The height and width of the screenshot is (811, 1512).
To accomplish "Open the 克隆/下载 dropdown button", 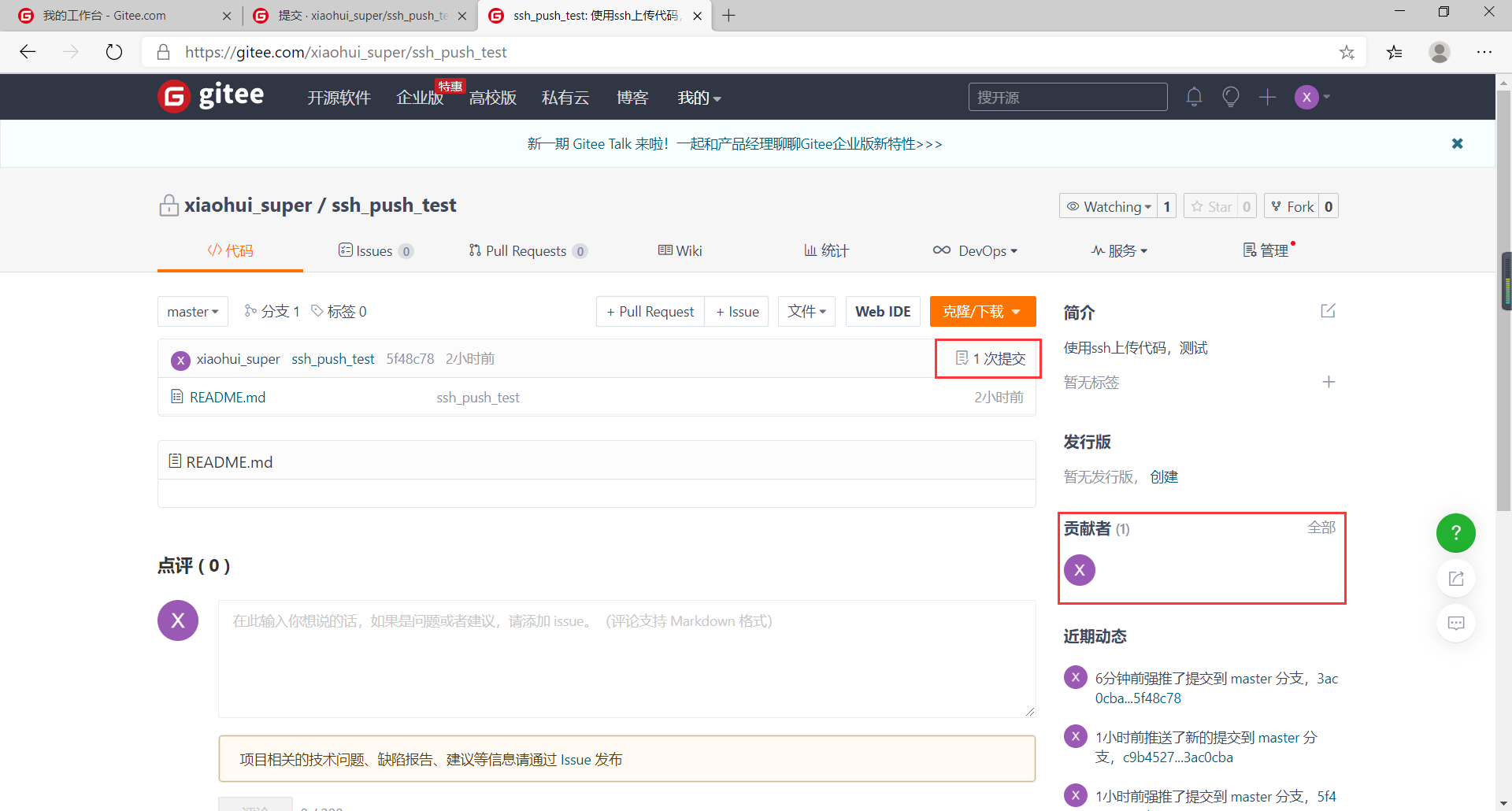I will click(x=982, y=312).
